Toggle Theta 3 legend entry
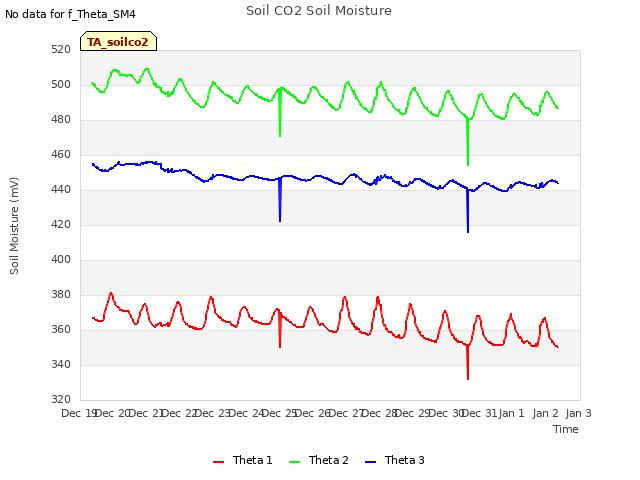Image resolution: width=640 pixels, height=480 pixels. 395,460
